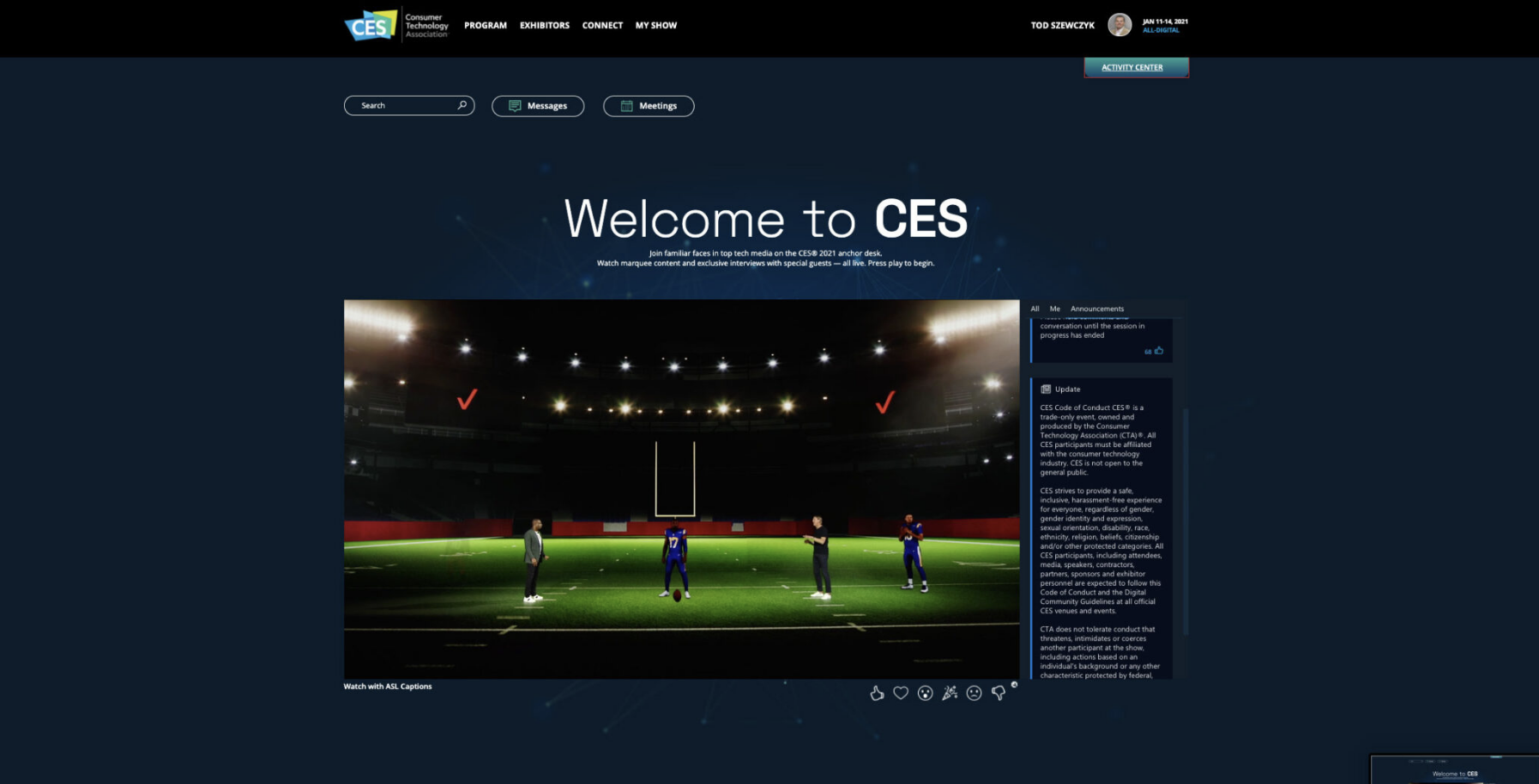
Task: React with the surprised face emoji
Action: 925,693
